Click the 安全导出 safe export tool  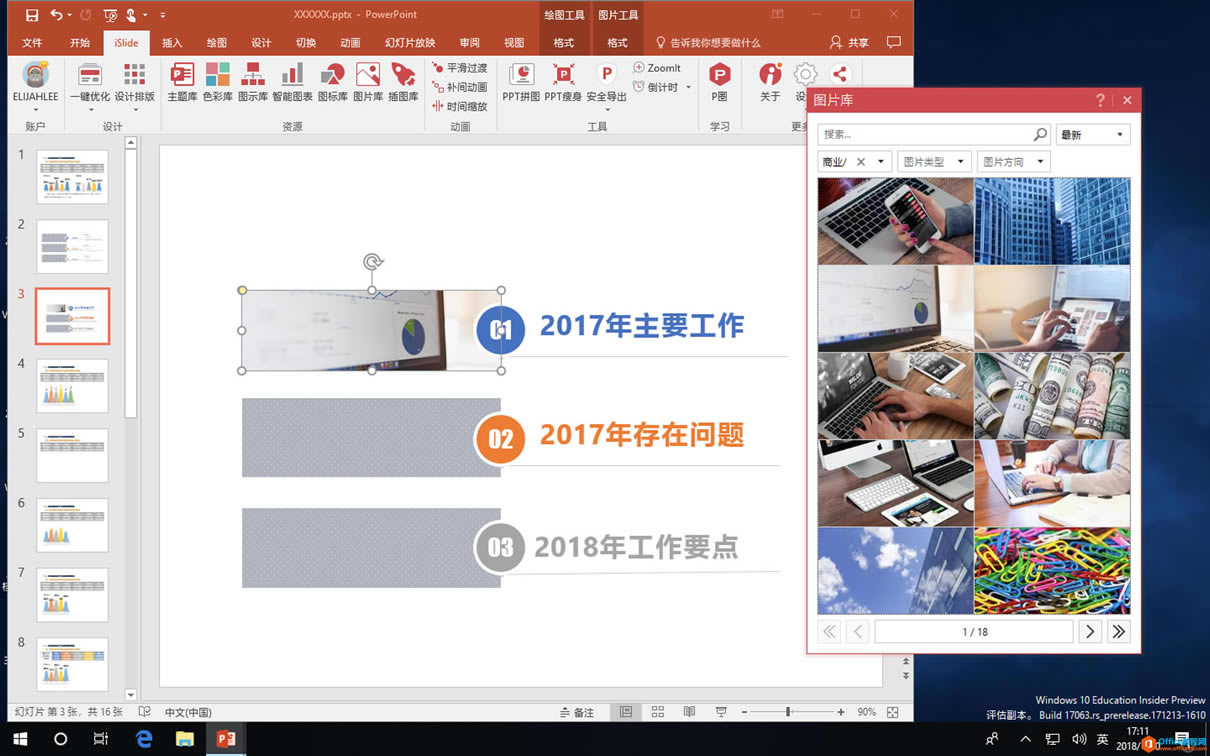tap(605, 80)
